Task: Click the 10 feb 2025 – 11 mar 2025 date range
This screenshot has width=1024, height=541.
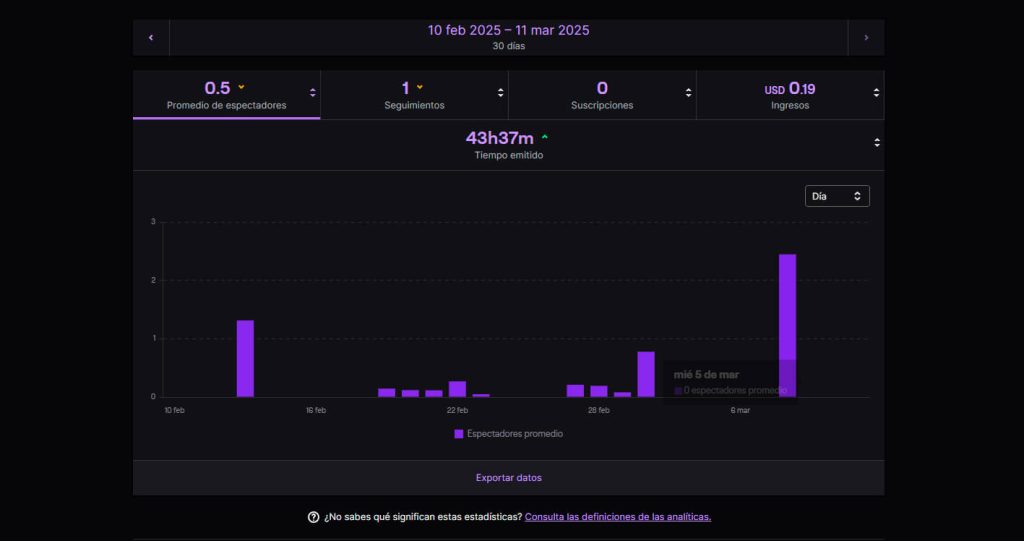Action: (x=508, y=30)
